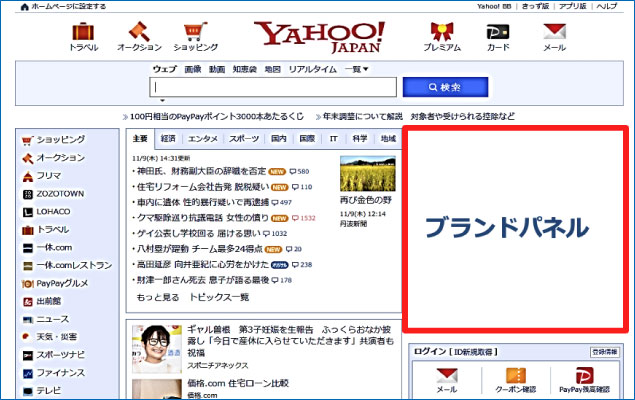
Task: Select the 動画 search type
Action: pyautogui.click(x=217, y=69)
